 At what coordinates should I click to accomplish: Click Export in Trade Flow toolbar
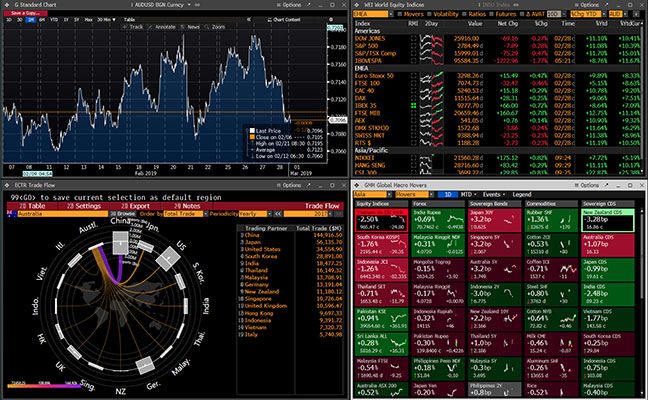pos(135,206)
